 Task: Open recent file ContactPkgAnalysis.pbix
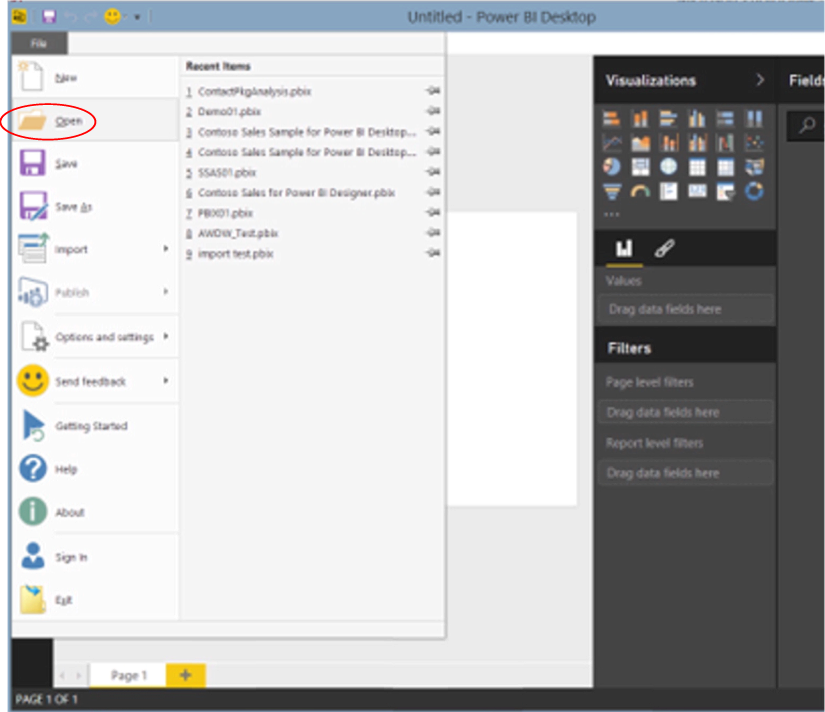254,92
